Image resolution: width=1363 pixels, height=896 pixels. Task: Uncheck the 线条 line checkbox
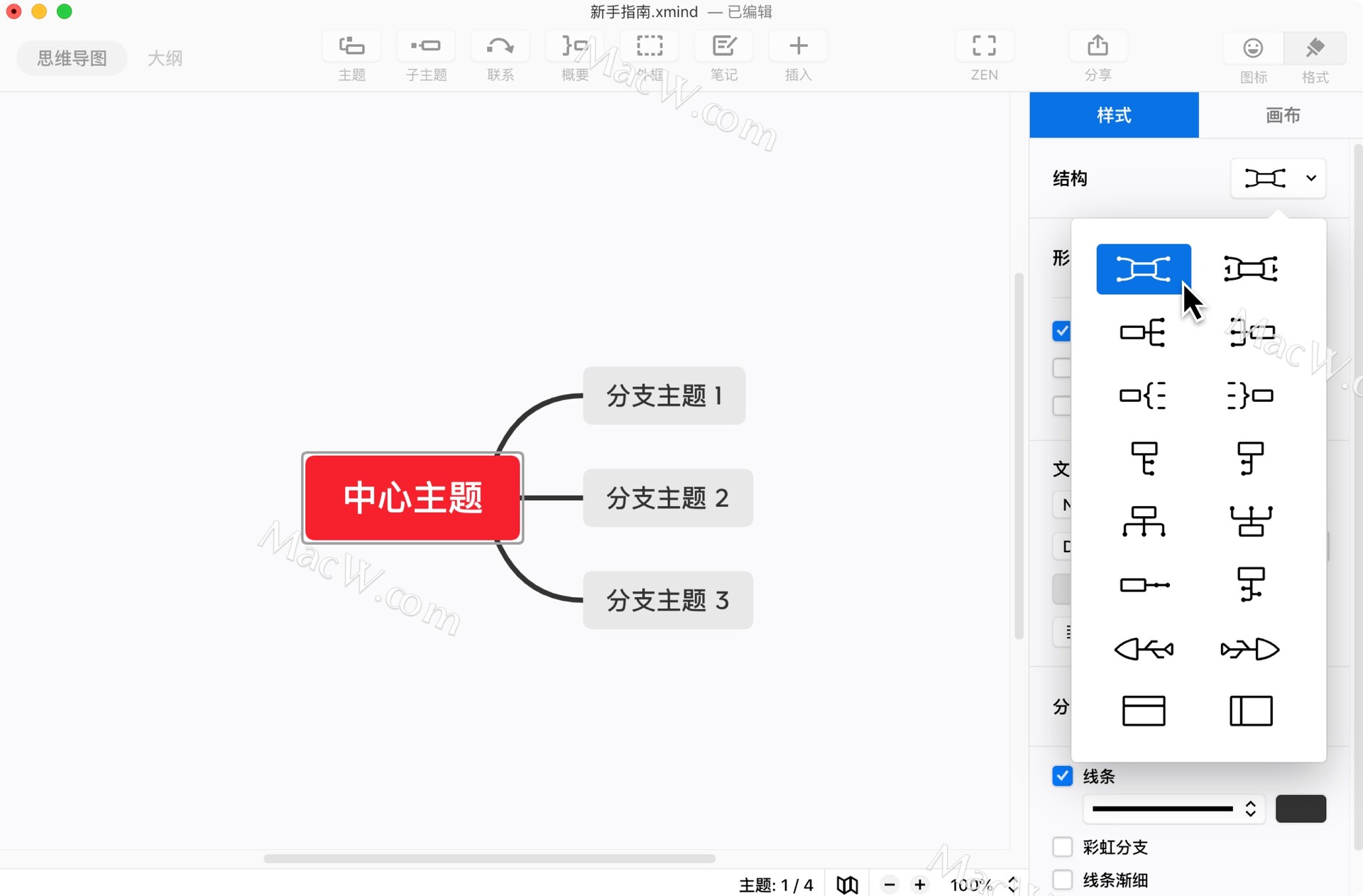click(x=1062, y=776)
